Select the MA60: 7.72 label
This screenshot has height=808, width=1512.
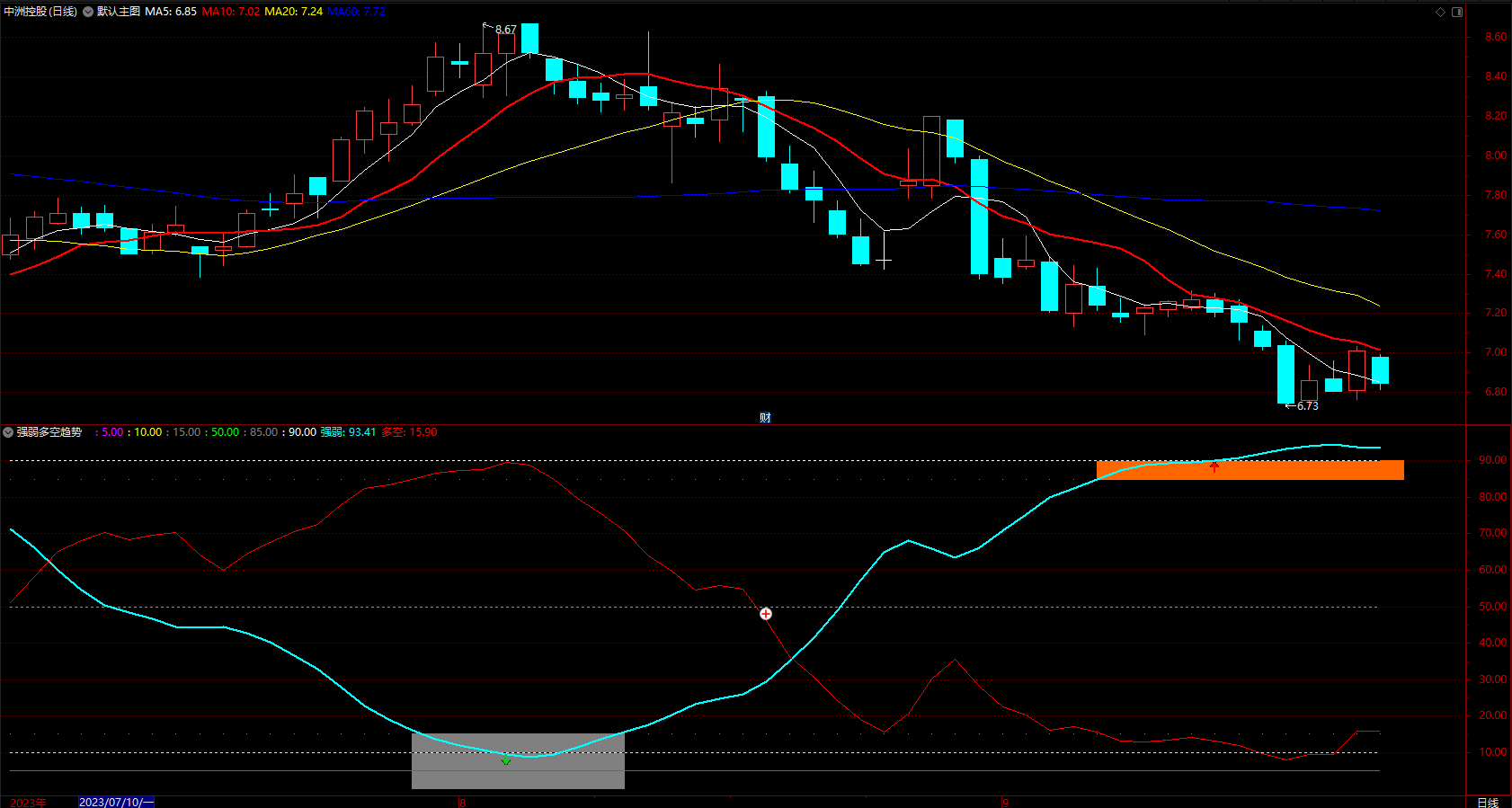(357, 12)
